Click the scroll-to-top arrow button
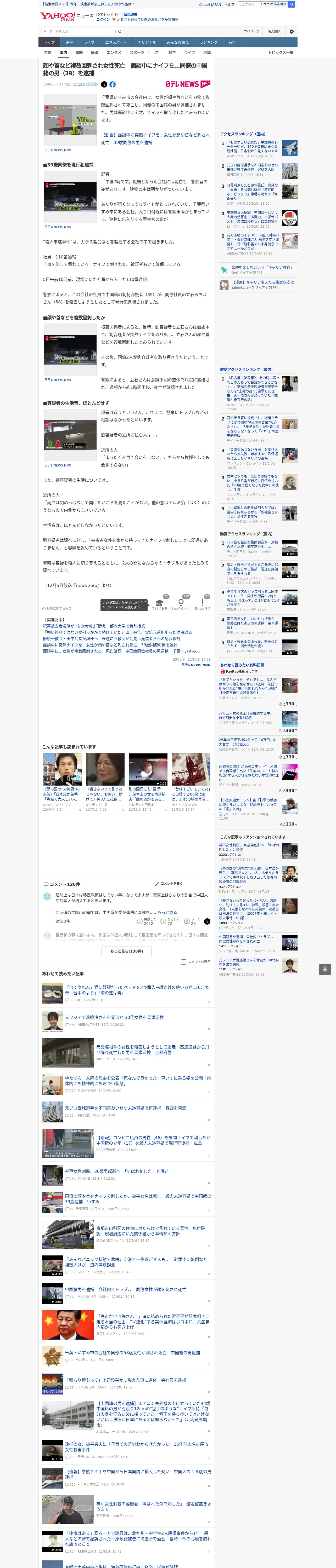This screenshot has width=336, height=1568. (x=325, y=970)
